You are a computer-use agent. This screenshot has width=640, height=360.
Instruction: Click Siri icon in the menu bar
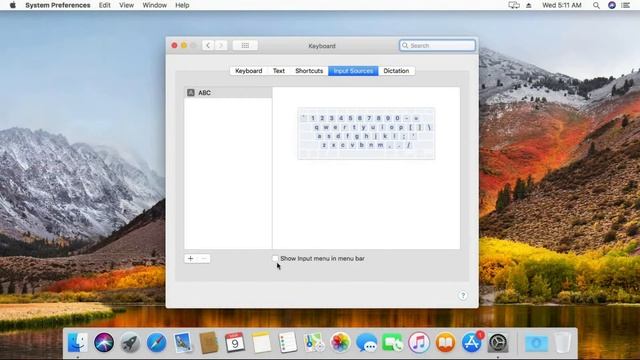point(611,5)
